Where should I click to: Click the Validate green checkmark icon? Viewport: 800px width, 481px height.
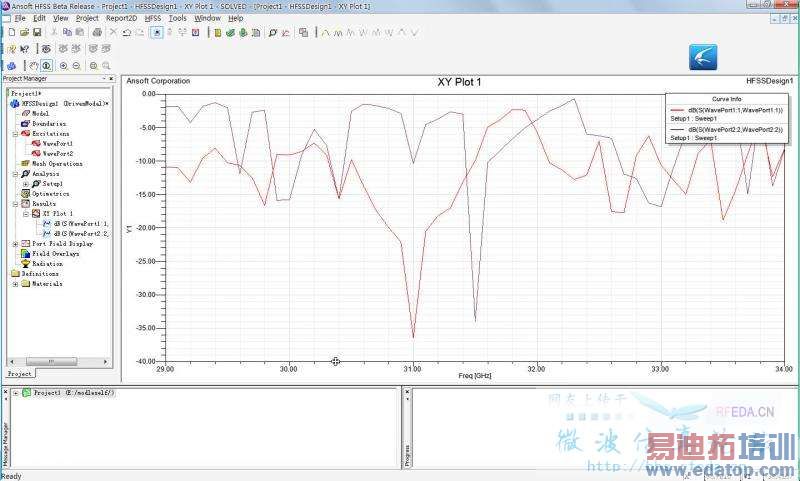pyautogui.click(x=231, y=33)
